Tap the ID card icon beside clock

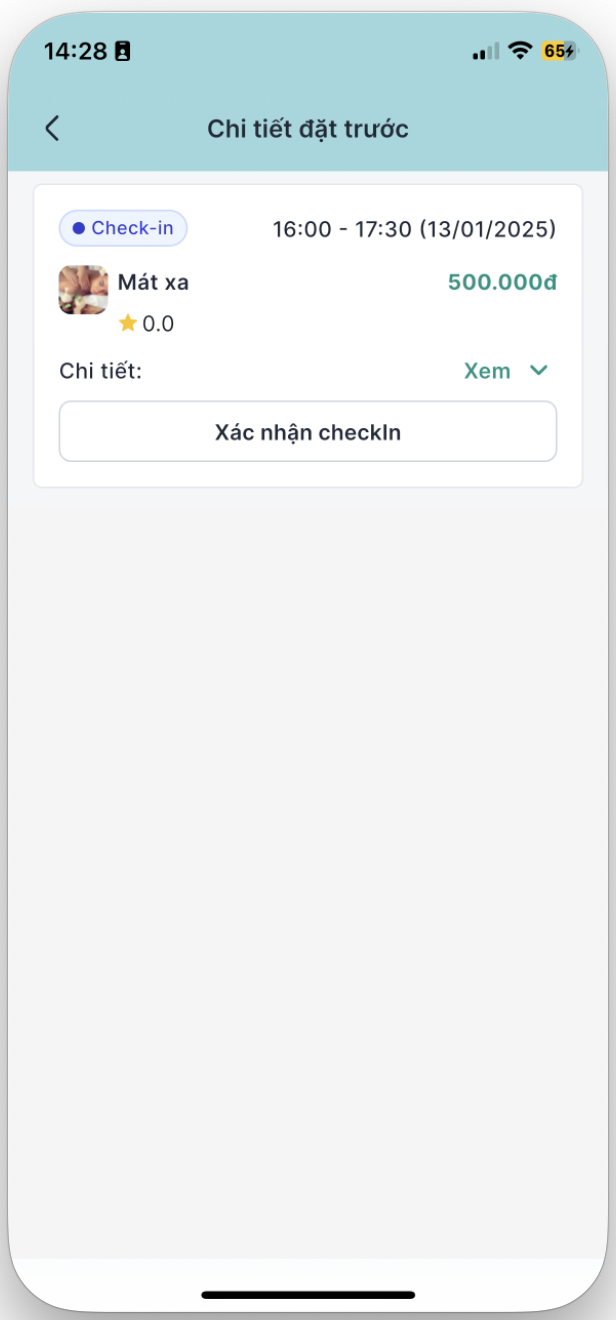(123, 52)
